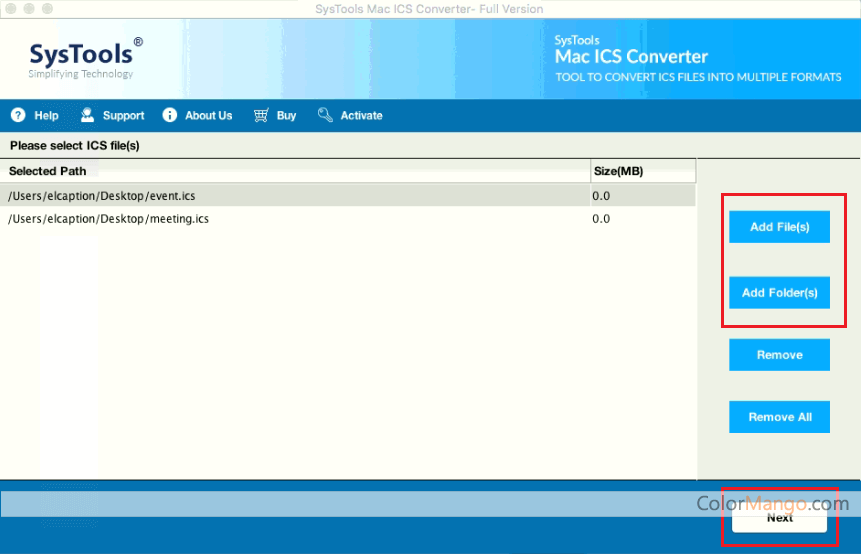
Task: Click the Help question mark icon
Action: pyautogui.click(x=18, y=115)
